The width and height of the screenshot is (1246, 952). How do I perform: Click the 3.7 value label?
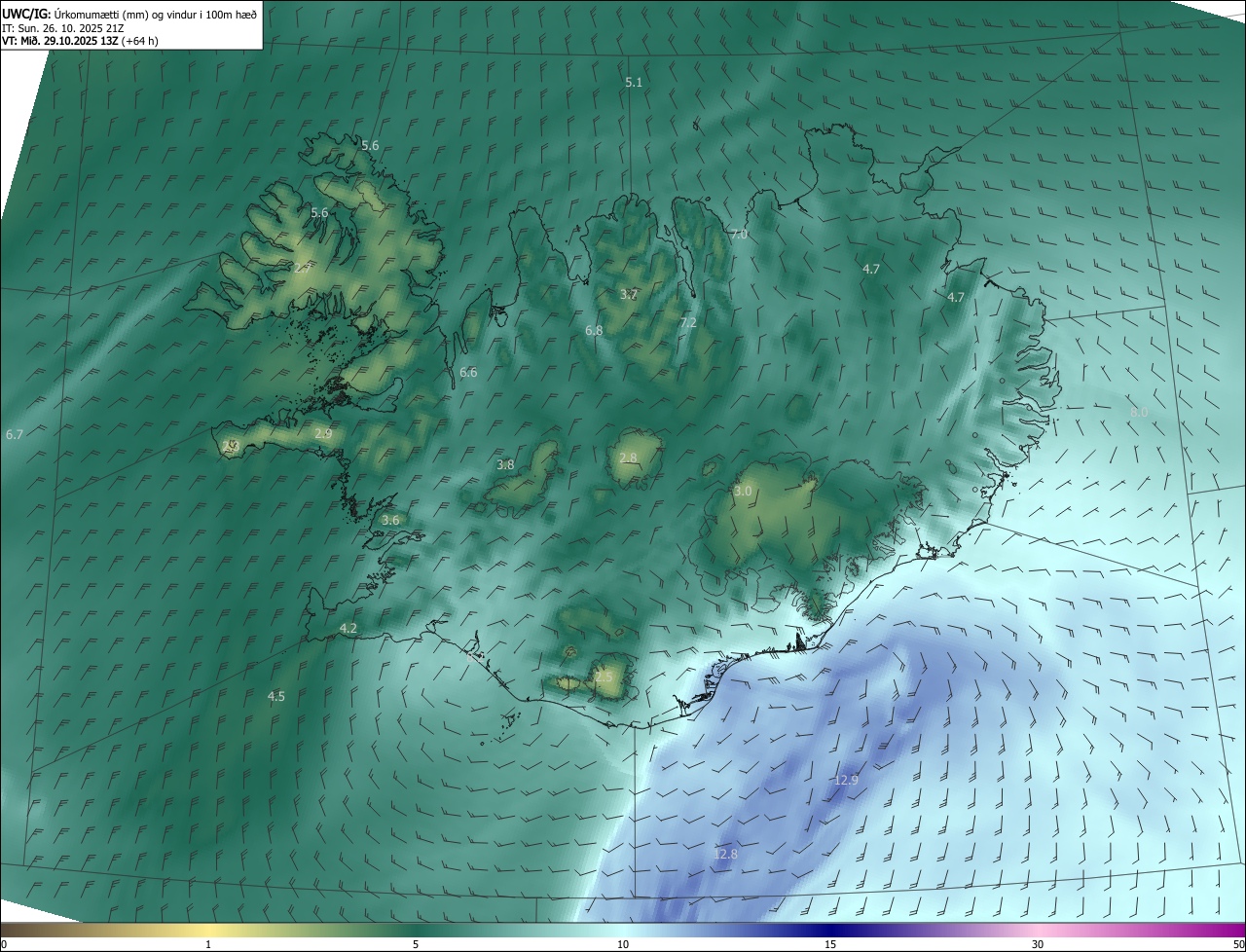click(x=629, y=294)
